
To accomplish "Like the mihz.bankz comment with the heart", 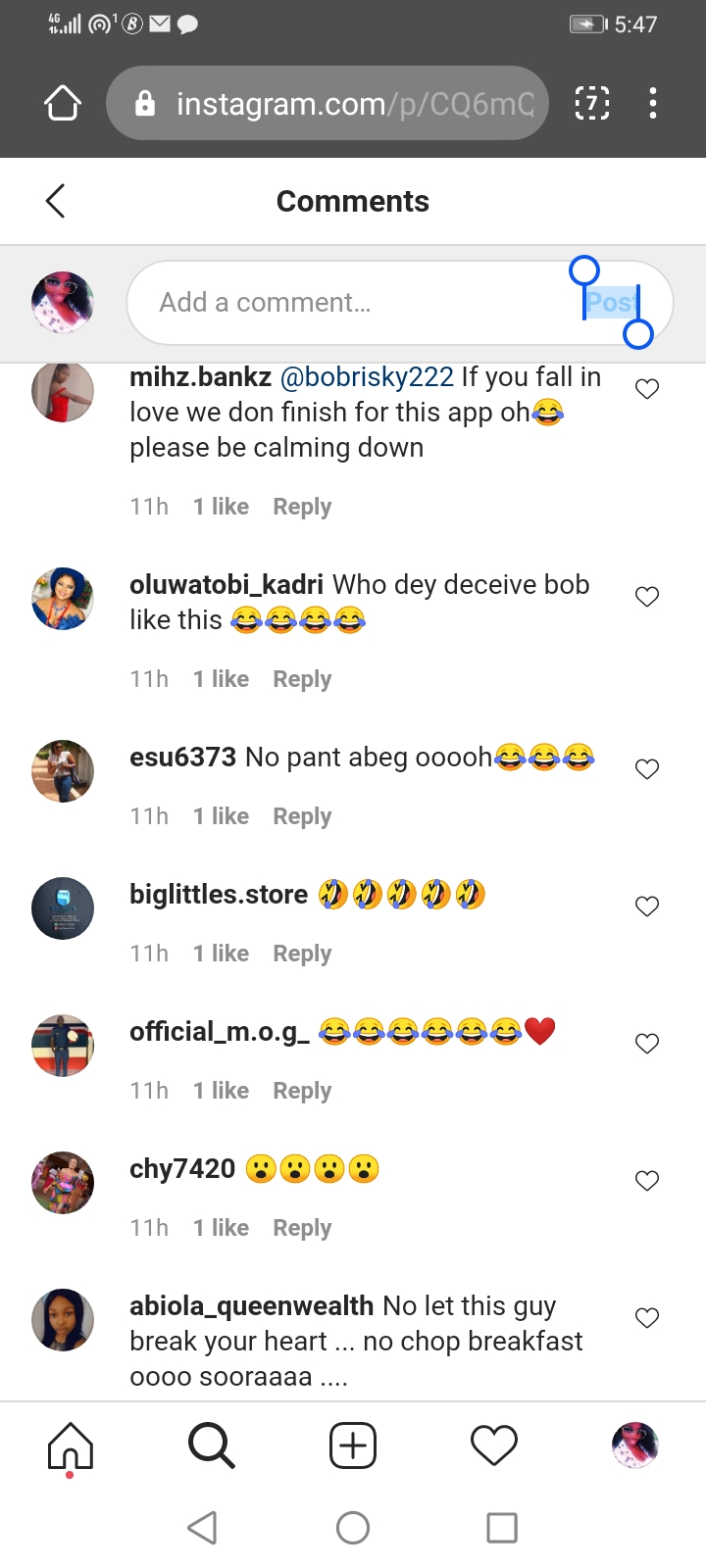I will coord(647,389).
